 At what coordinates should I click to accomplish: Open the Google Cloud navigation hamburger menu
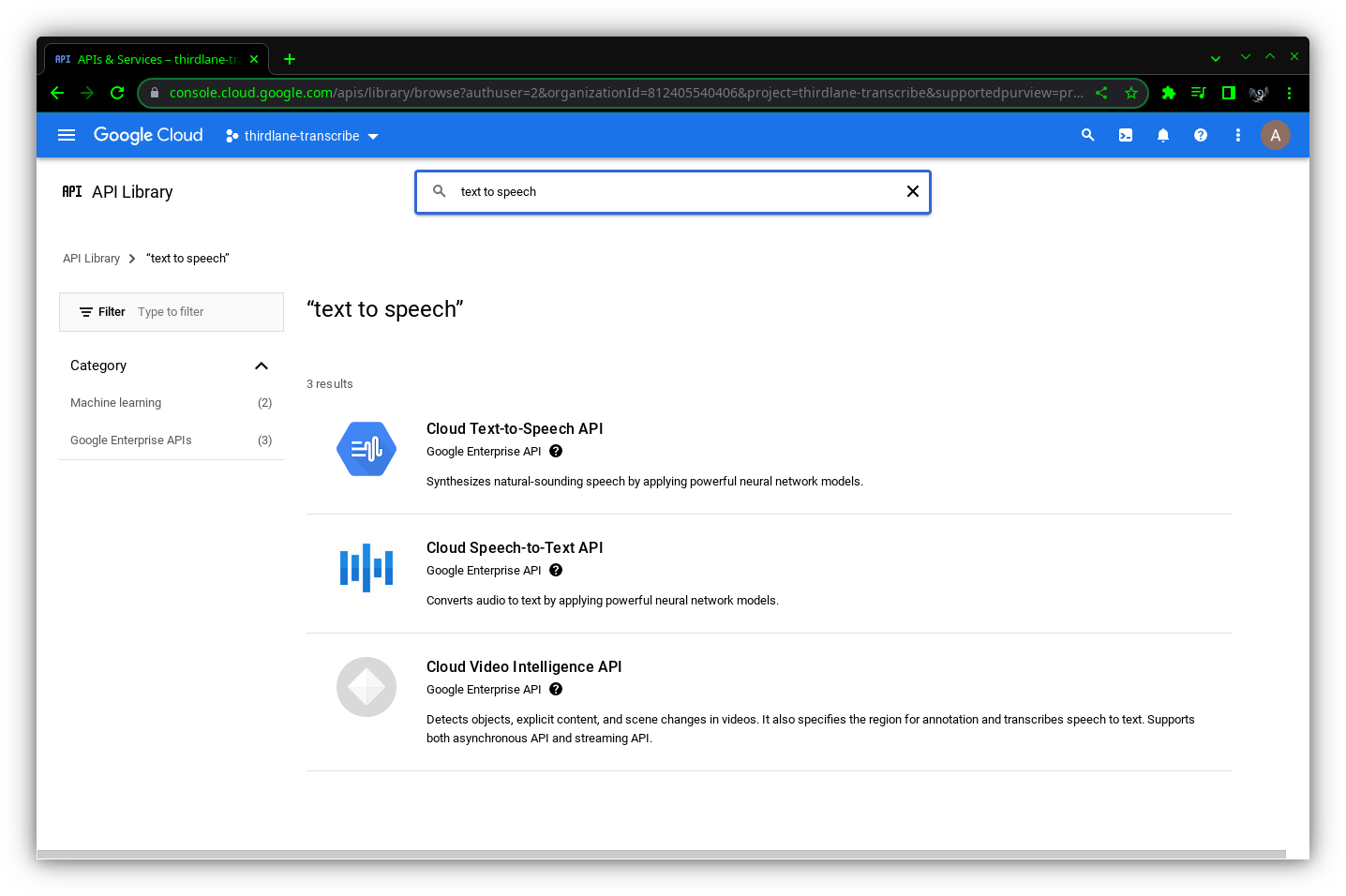coord(67,135)
